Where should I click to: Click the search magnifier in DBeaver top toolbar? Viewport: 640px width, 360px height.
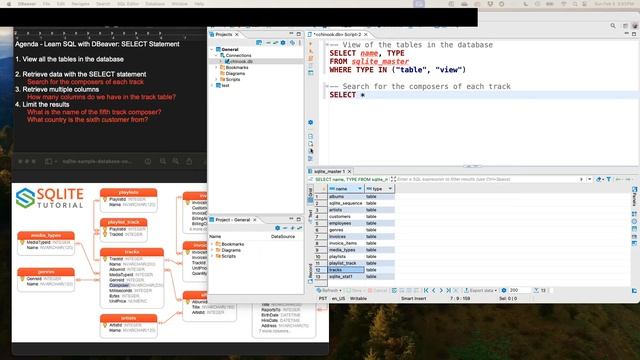(613, 26)
